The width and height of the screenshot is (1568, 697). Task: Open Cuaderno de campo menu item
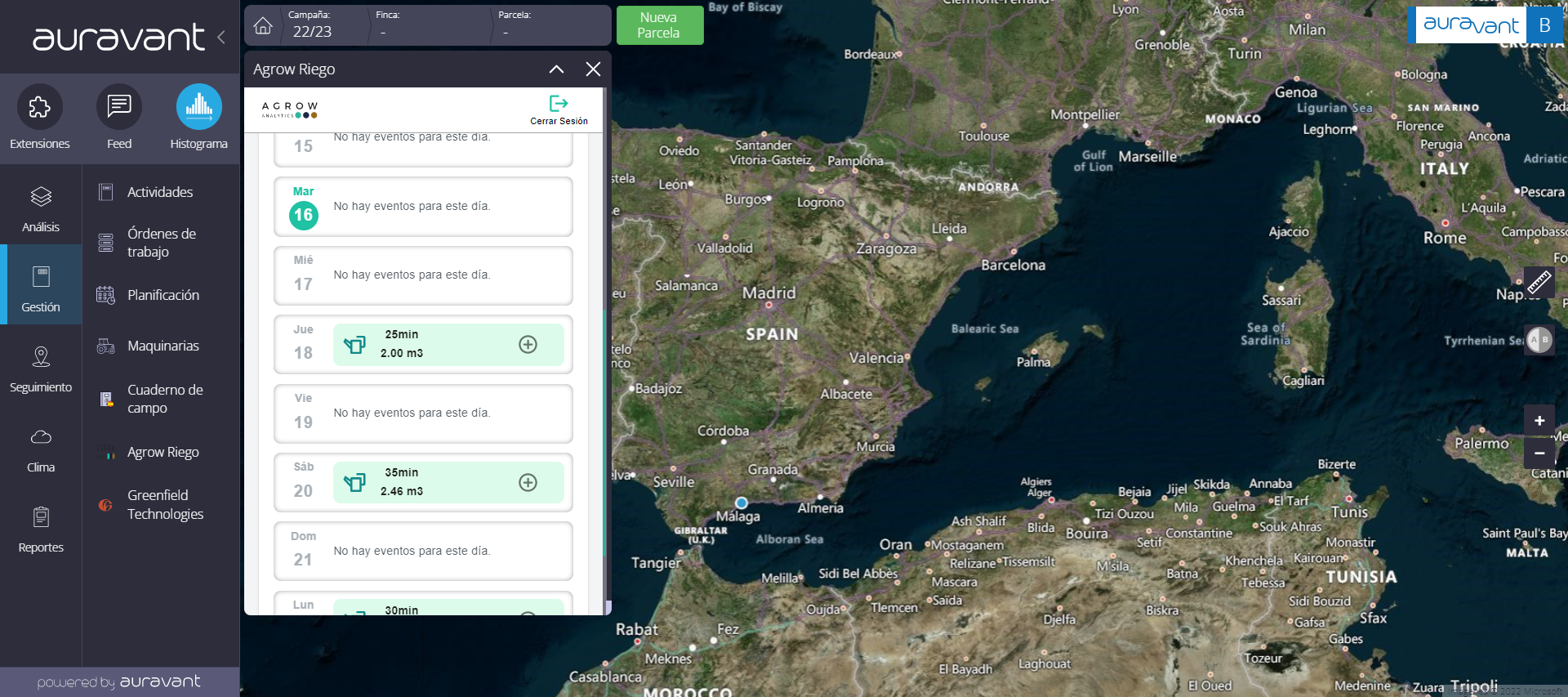click(x=164, y=399)
